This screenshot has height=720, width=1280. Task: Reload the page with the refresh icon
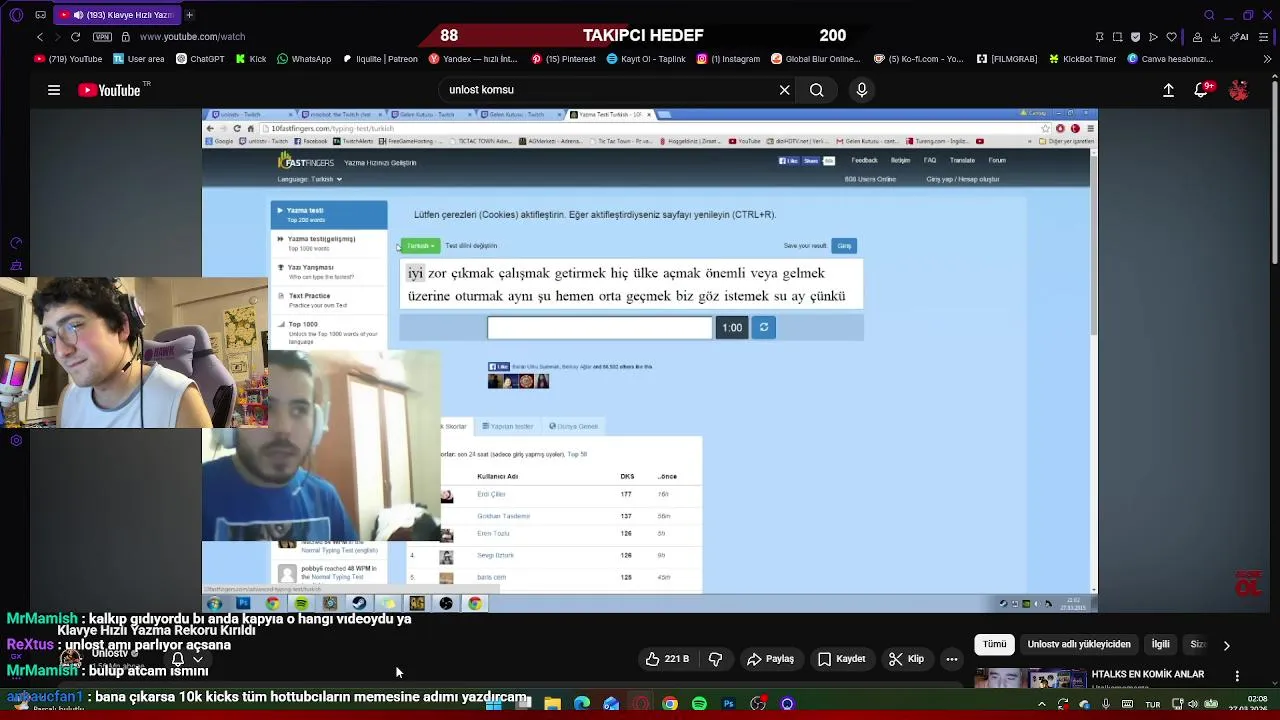click(x=75, y=37)
